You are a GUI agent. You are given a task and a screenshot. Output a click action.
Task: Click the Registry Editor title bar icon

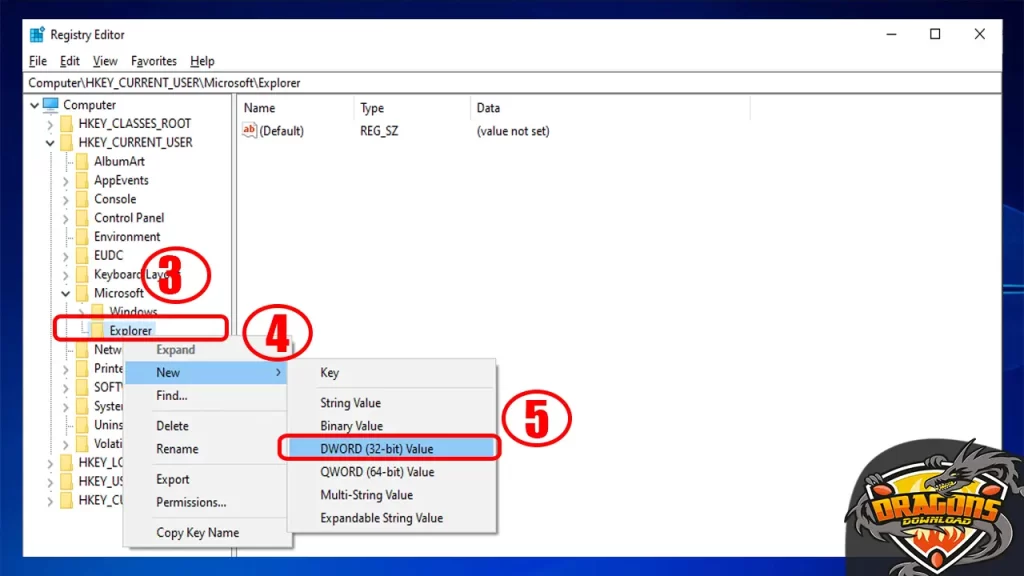pyautogui.click(x=35, y=33)
